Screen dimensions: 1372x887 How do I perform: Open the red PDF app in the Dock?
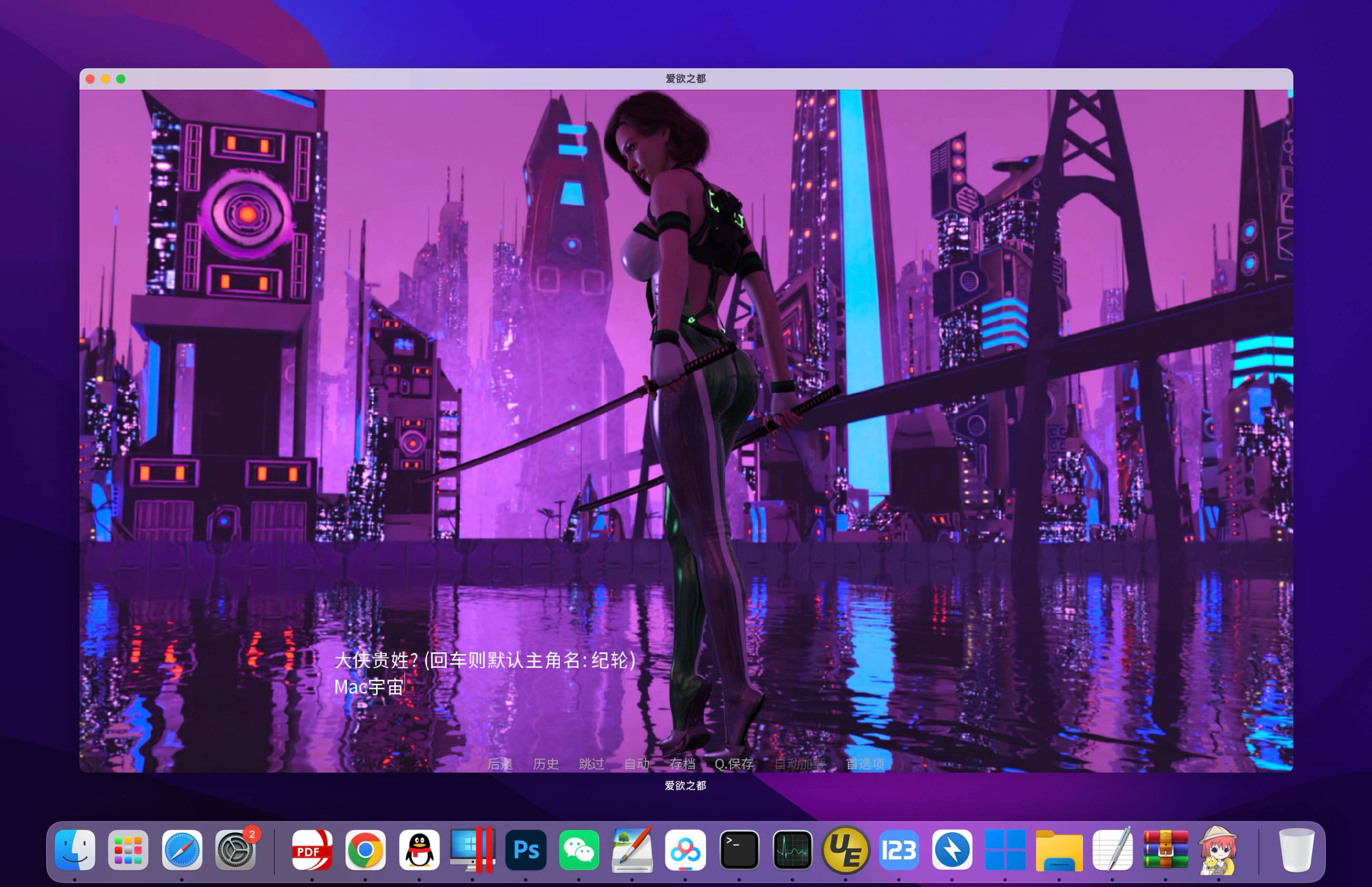click(312, 849)
